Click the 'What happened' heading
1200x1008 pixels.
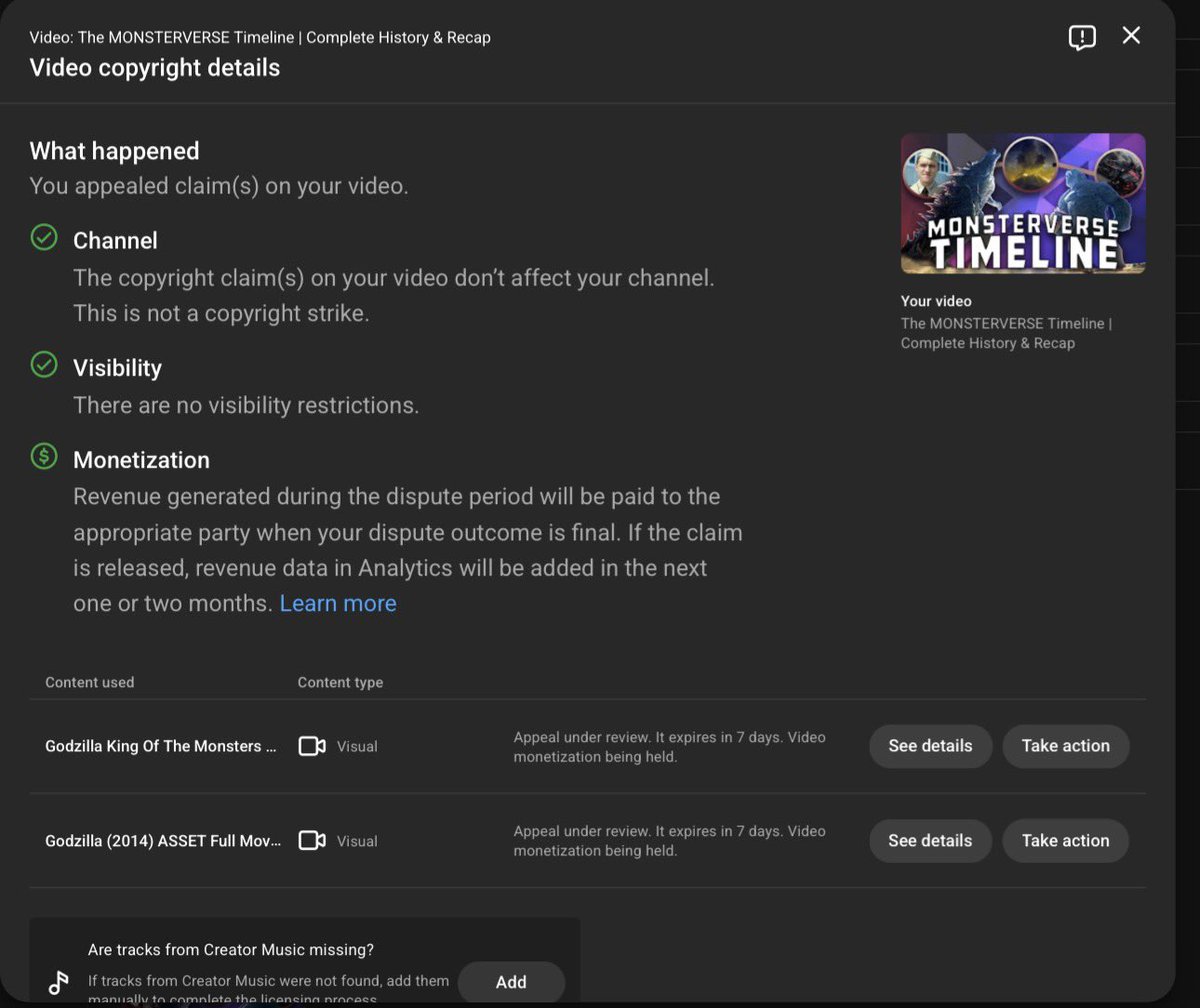click(114, 151)
